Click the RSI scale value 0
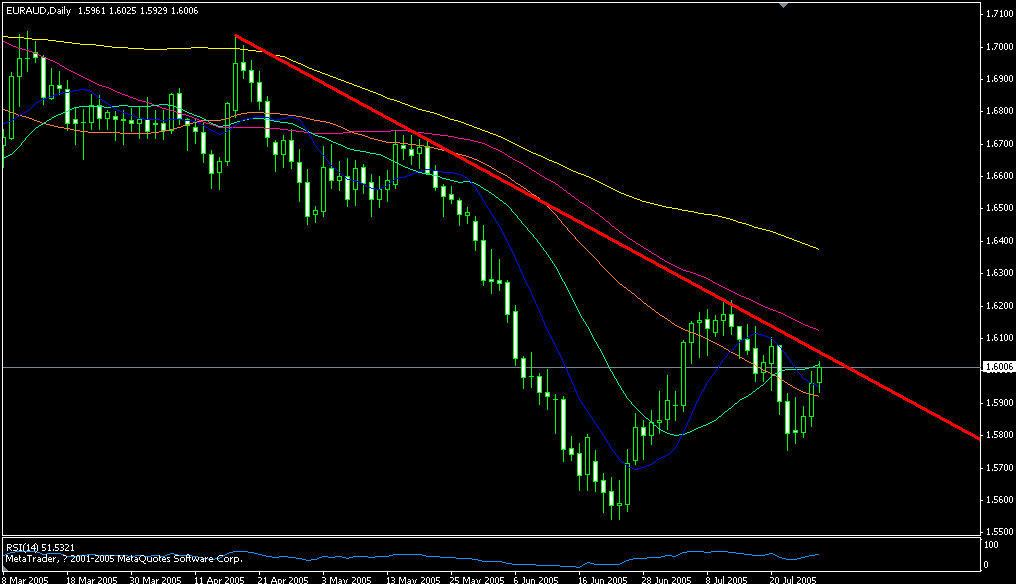 click(986, 565)
